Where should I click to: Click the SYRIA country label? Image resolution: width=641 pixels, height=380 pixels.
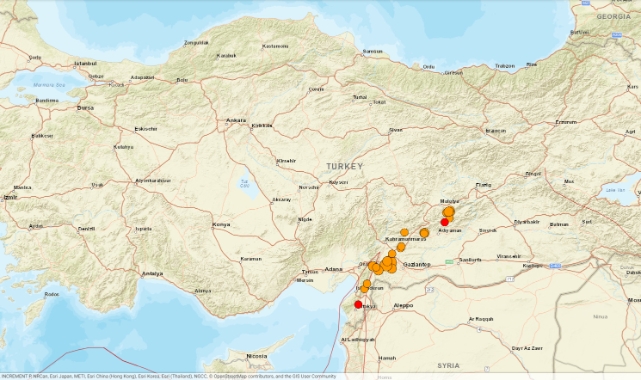pyautogui.click(x=448, y=366)
